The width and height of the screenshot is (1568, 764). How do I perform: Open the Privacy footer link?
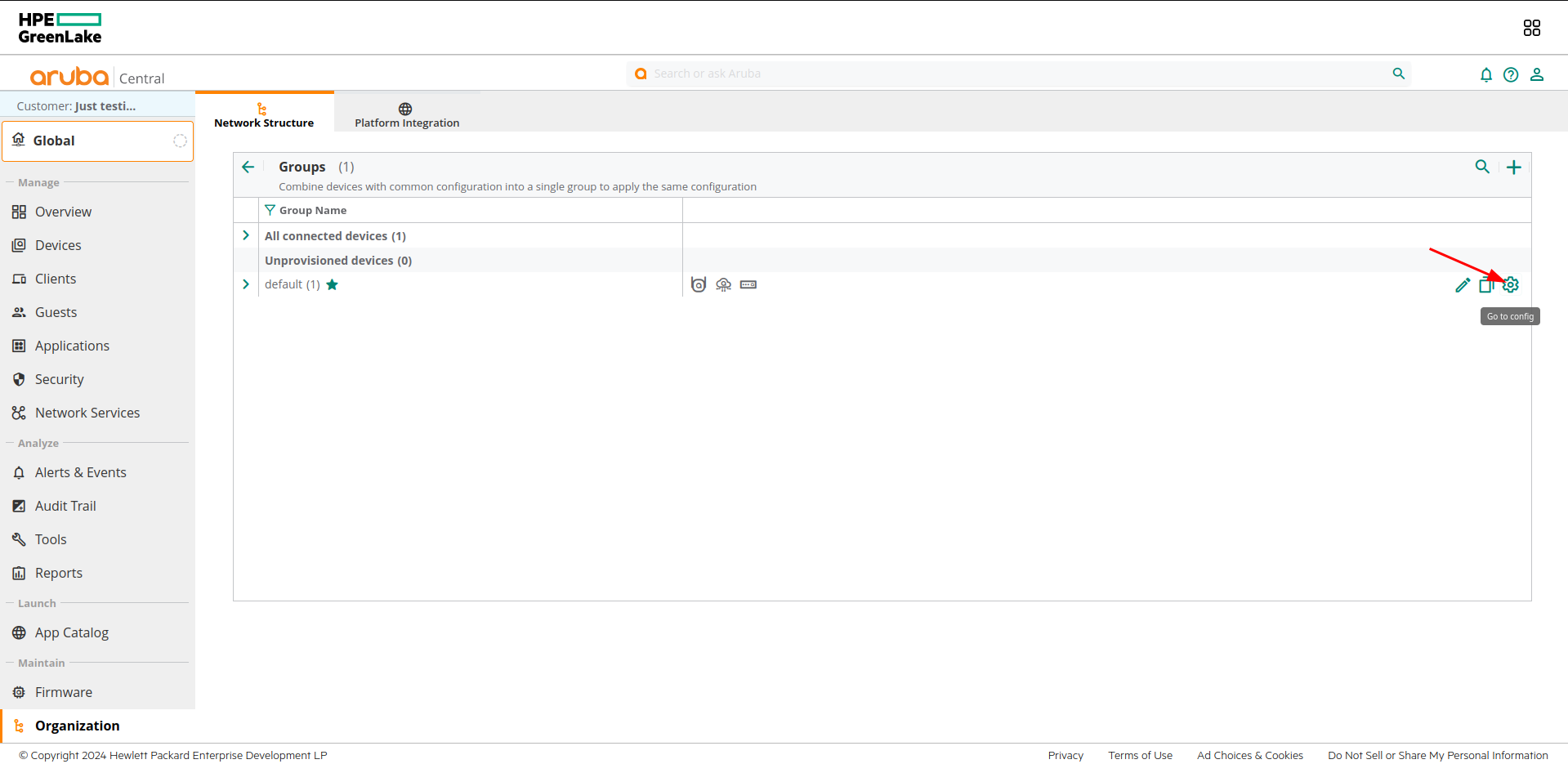tap(1065, 755)
